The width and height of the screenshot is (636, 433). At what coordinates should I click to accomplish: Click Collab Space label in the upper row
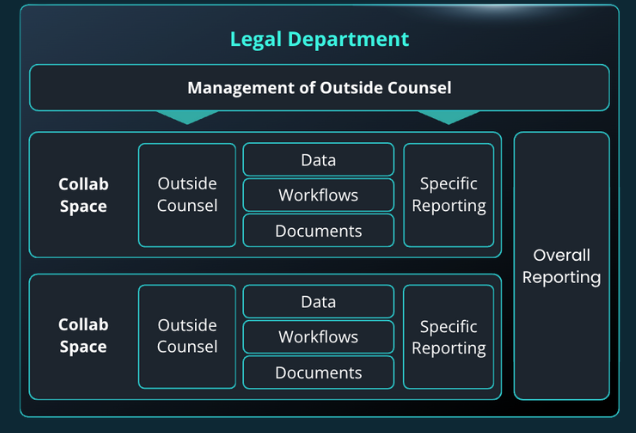click(84, 195)
